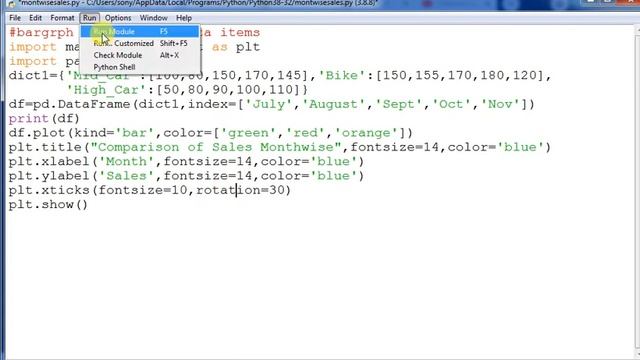This screenshot has width=640, height=360.
Task: Open the File menu
Action: (x=15, y=18)
